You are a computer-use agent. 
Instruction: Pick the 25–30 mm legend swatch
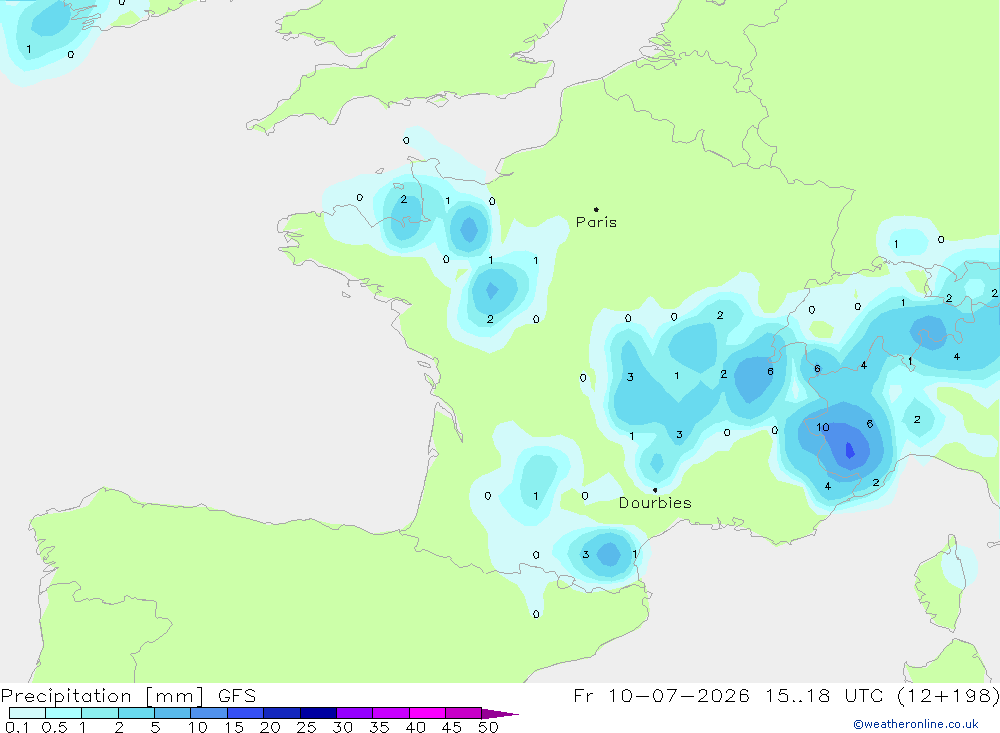[318, 713]
